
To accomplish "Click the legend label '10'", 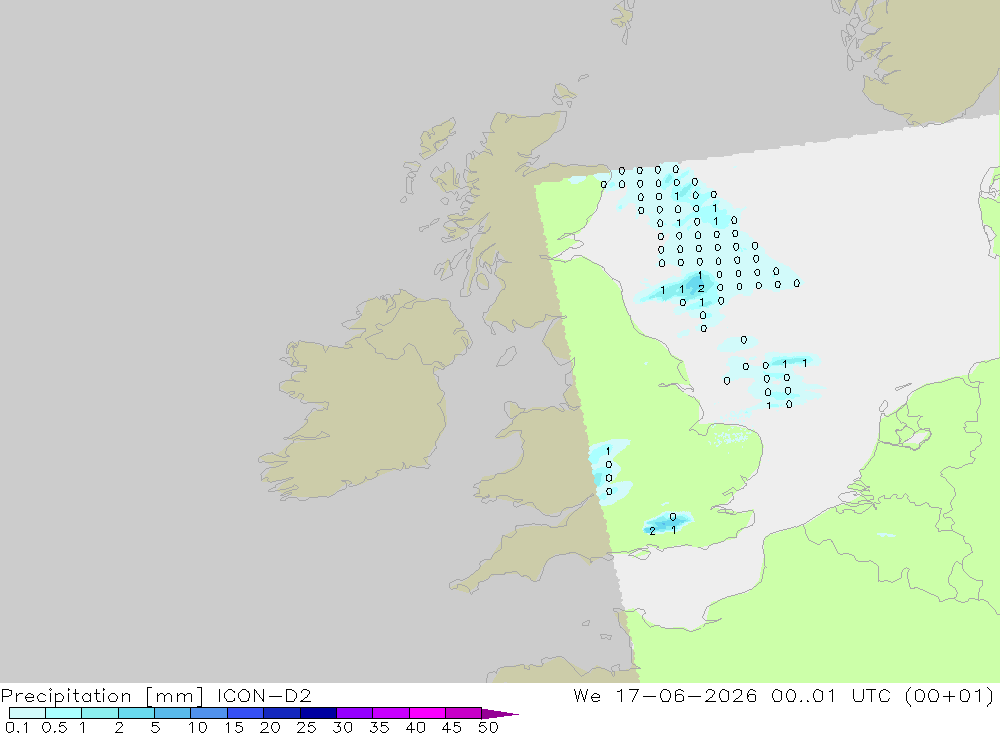I will (197, 727).
